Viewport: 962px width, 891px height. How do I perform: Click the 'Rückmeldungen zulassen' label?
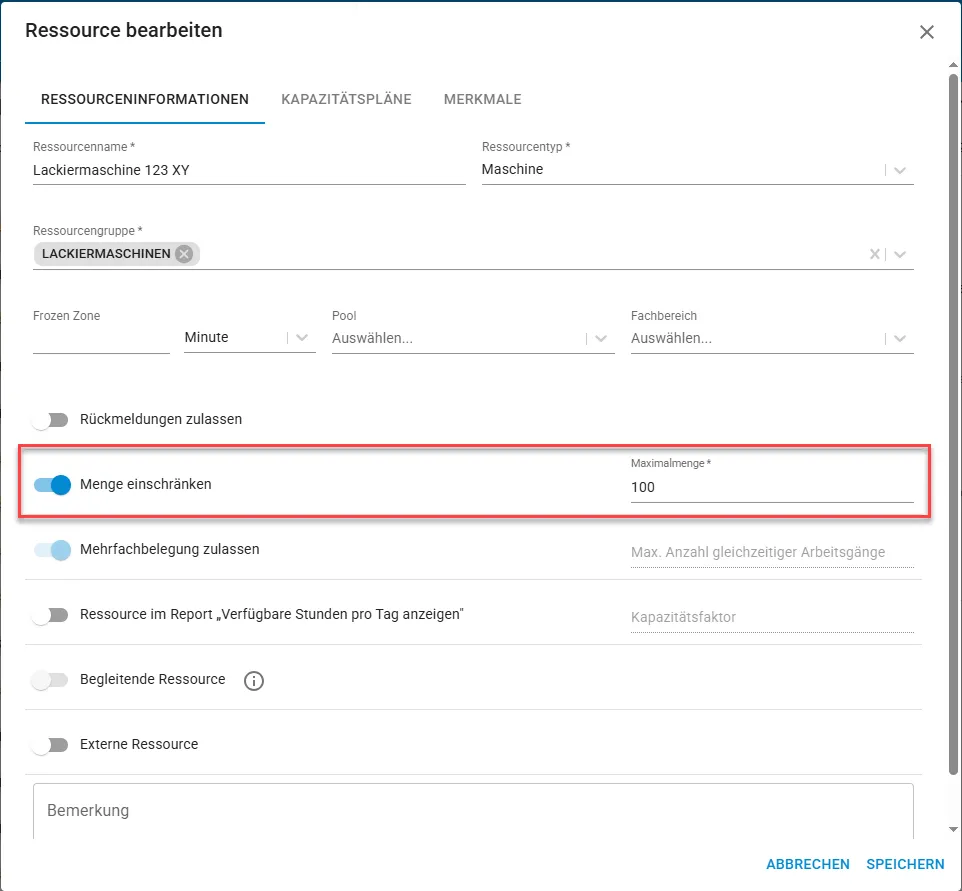click(161, 419)
